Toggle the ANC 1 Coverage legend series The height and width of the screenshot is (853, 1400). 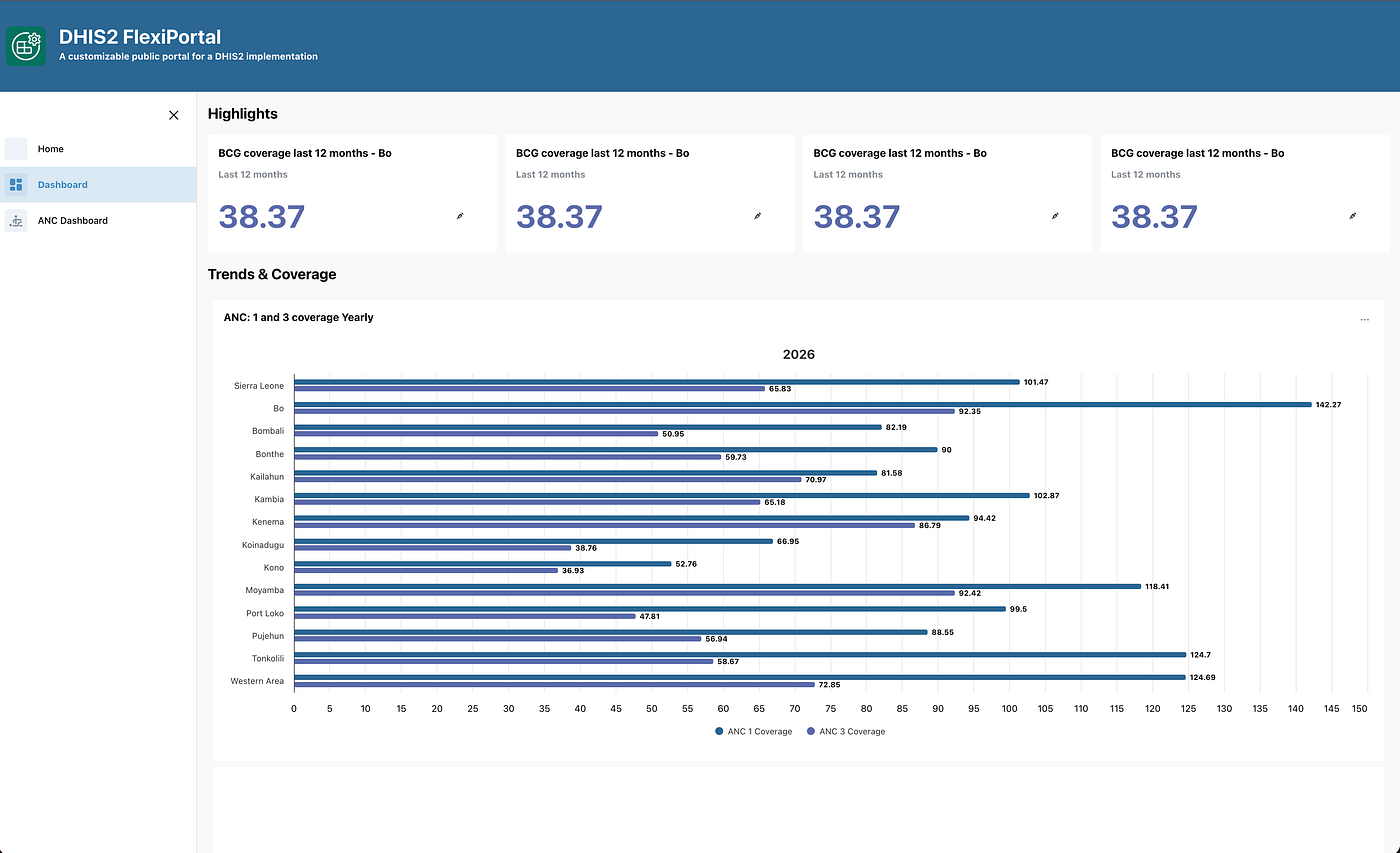[753, 732]
